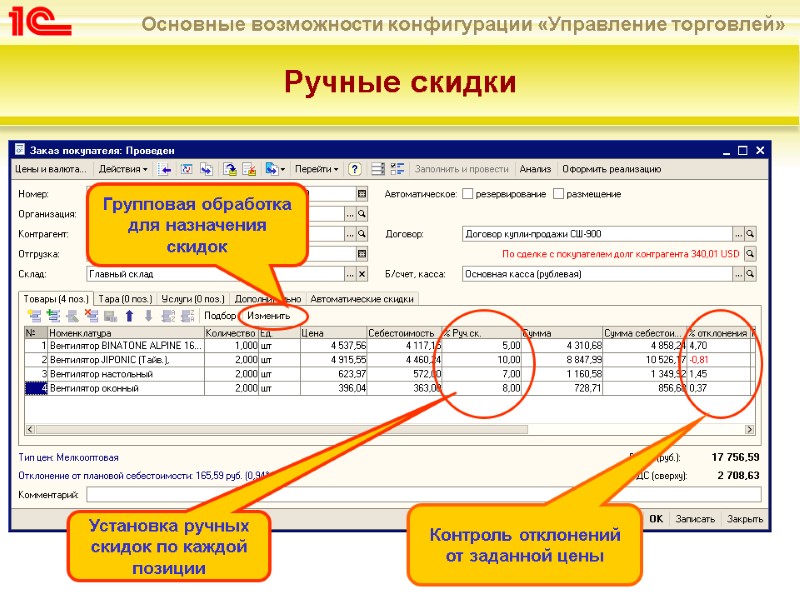Click the delete row icon in goods table

click(90, 315)
